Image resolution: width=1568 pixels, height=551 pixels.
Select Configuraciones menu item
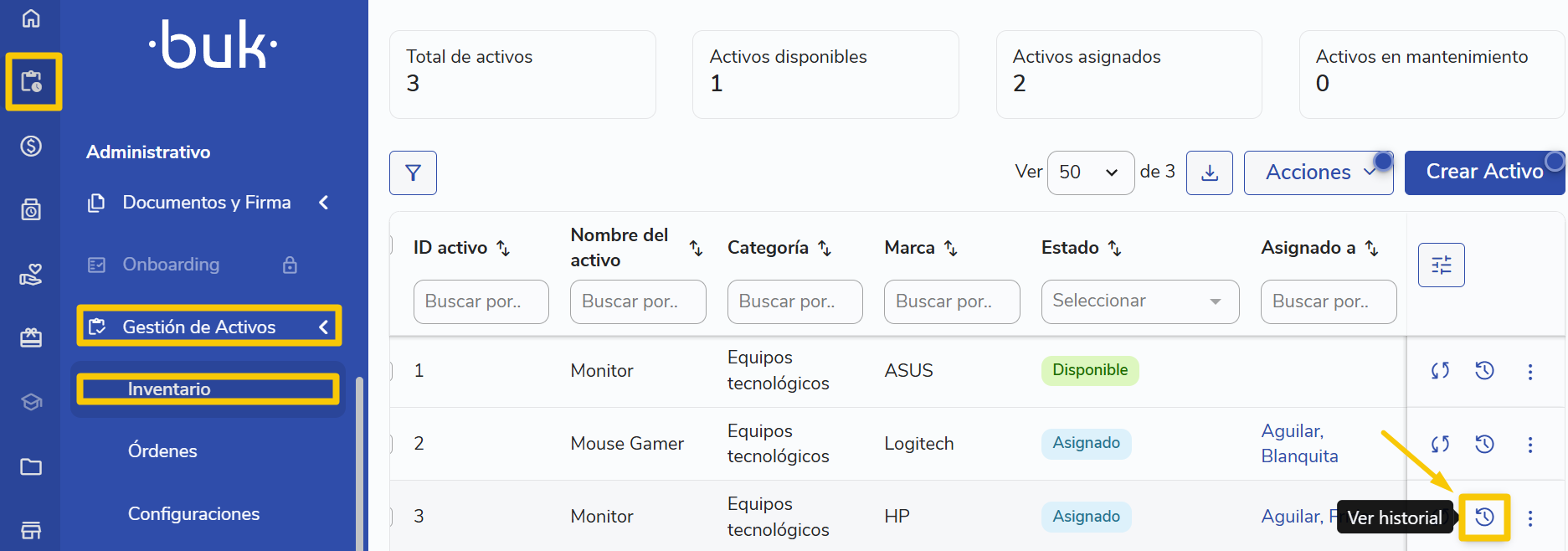coord(193,514)
